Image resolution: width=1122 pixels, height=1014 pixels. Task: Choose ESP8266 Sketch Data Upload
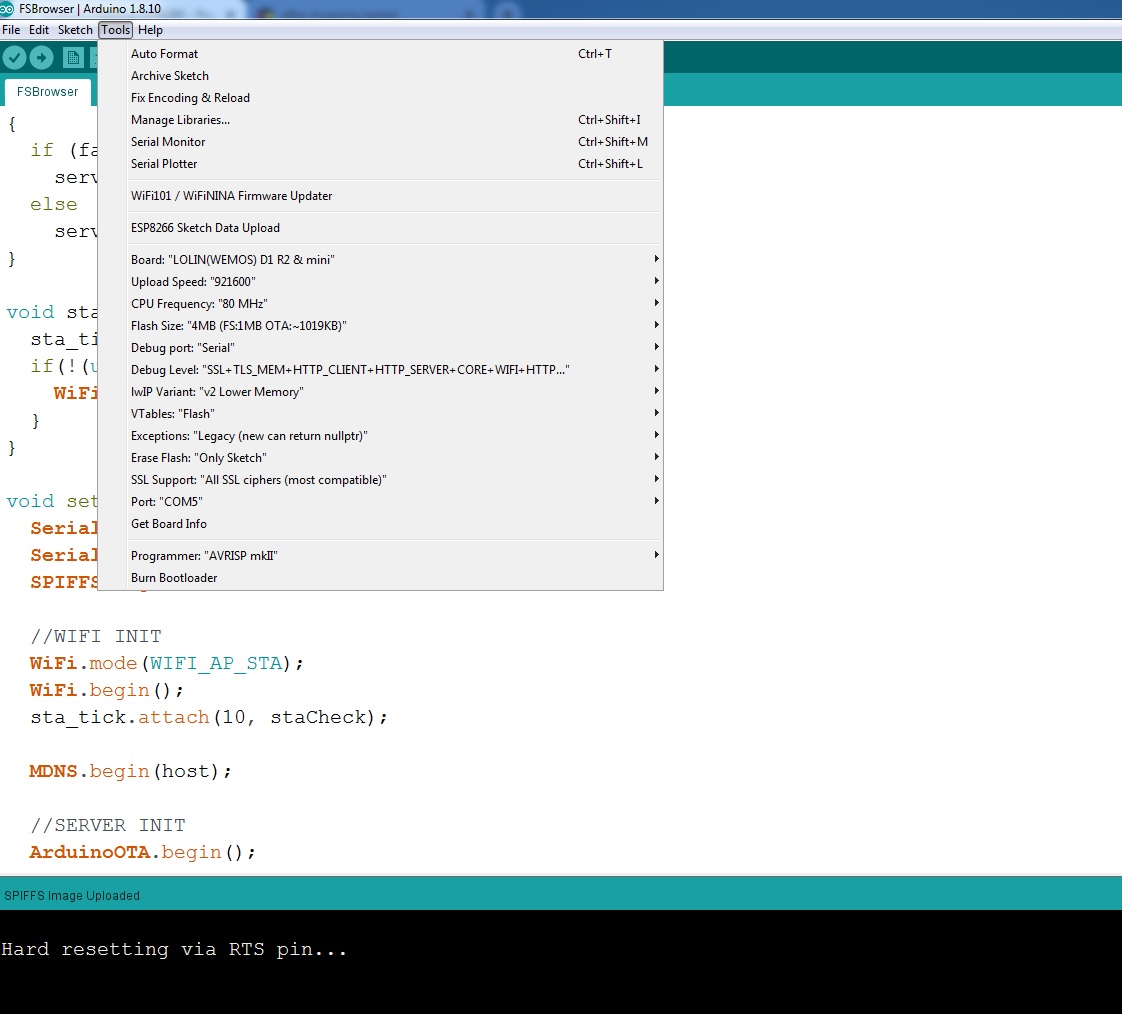[205, 228]
